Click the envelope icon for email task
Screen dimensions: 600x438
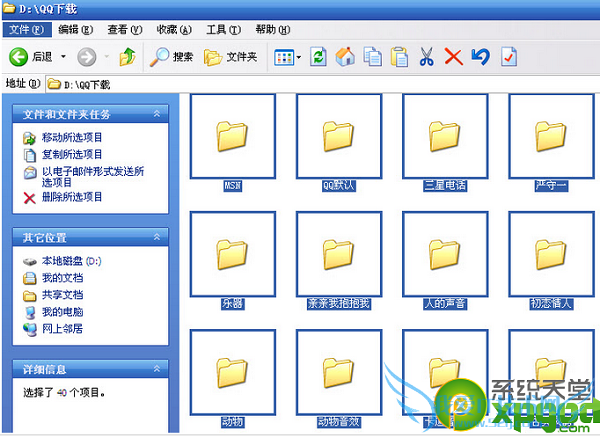point(29,173)
